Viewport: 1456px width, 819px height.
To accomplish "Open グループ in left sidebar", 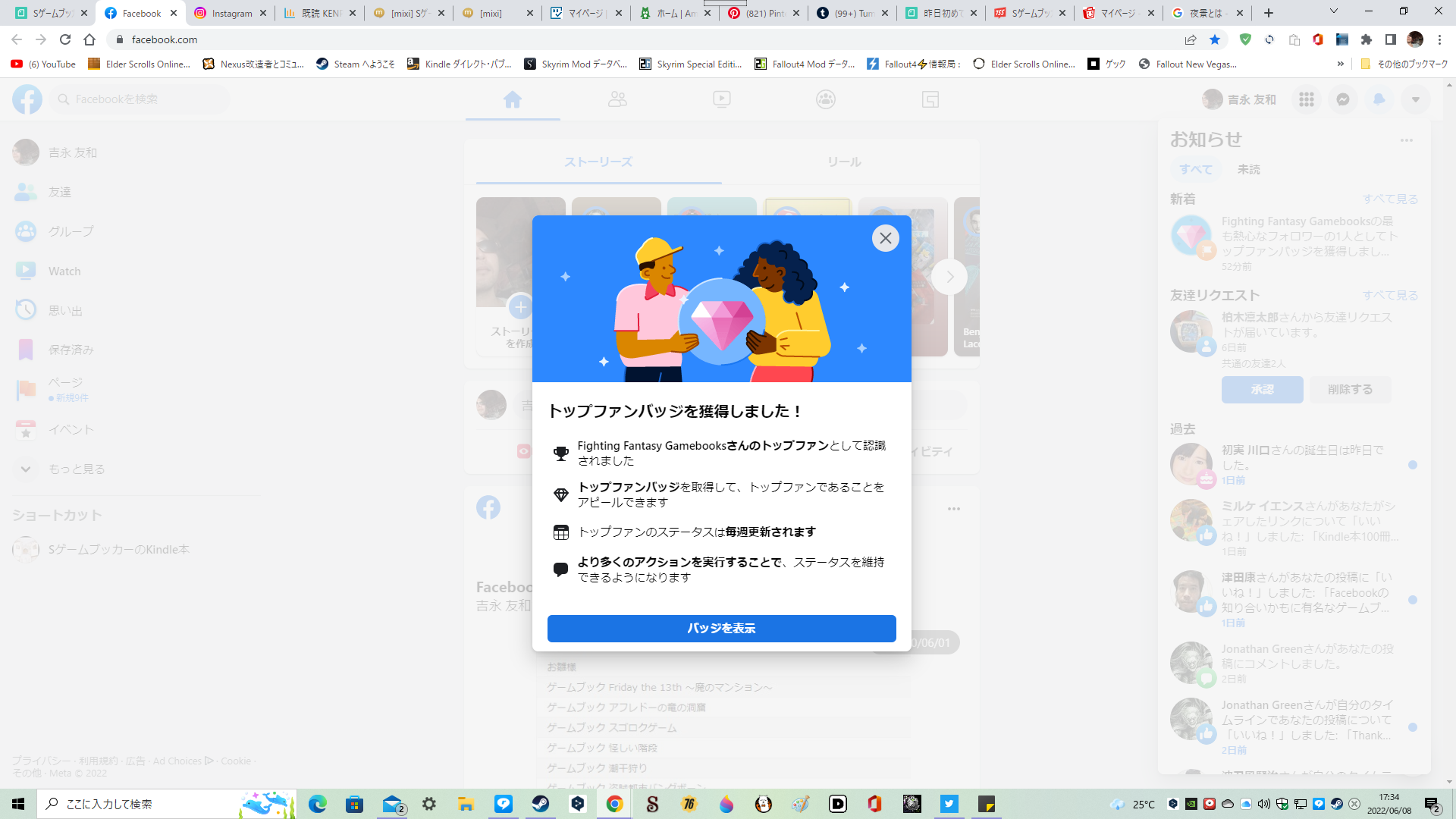I will tap(136, 231).
